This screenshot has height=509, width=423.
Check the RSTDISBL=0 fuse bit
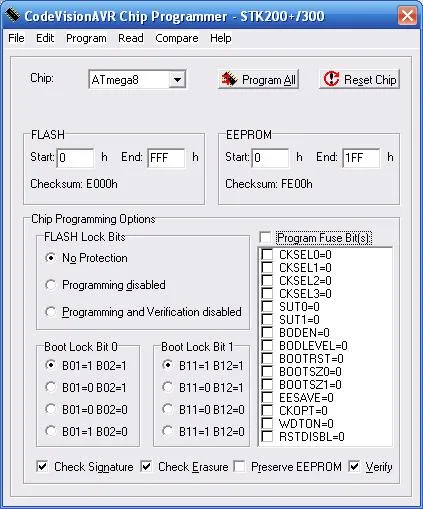(x=267, y=436)
